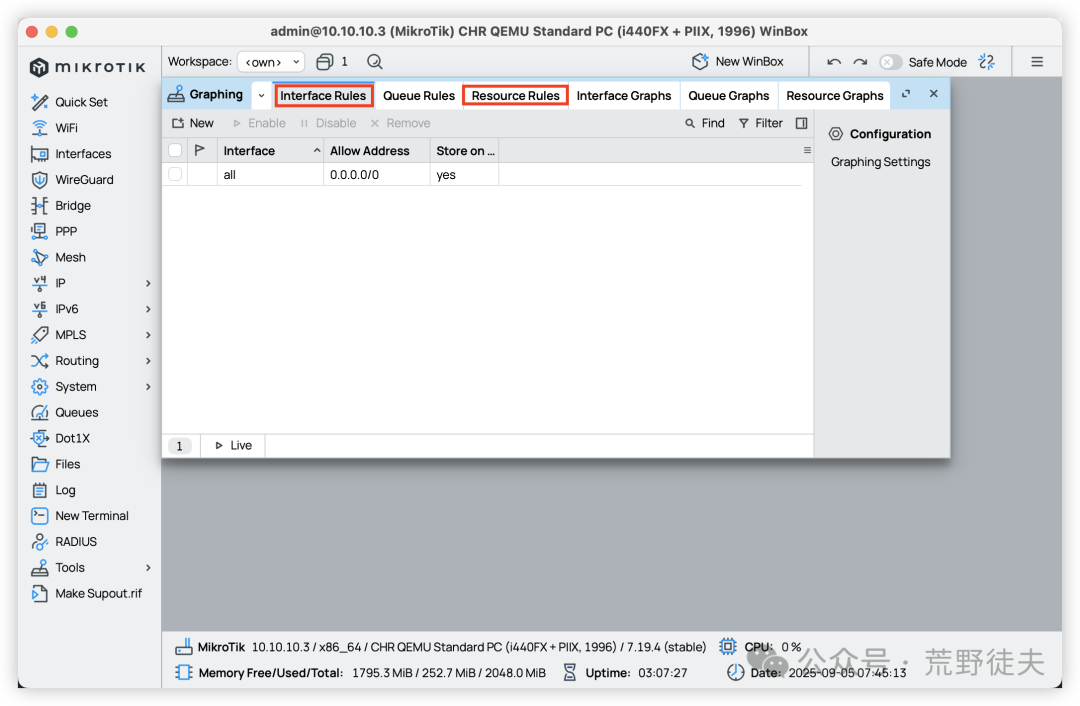
Task: Open Files in the sidebar
Action: tap(56, 464)
